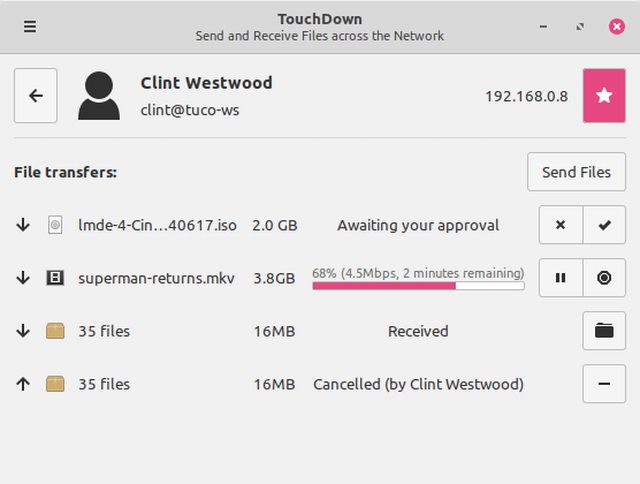640x484 pixels.
Task: Pause the superman-returns.mkv transfer
Action: (560, 278)
